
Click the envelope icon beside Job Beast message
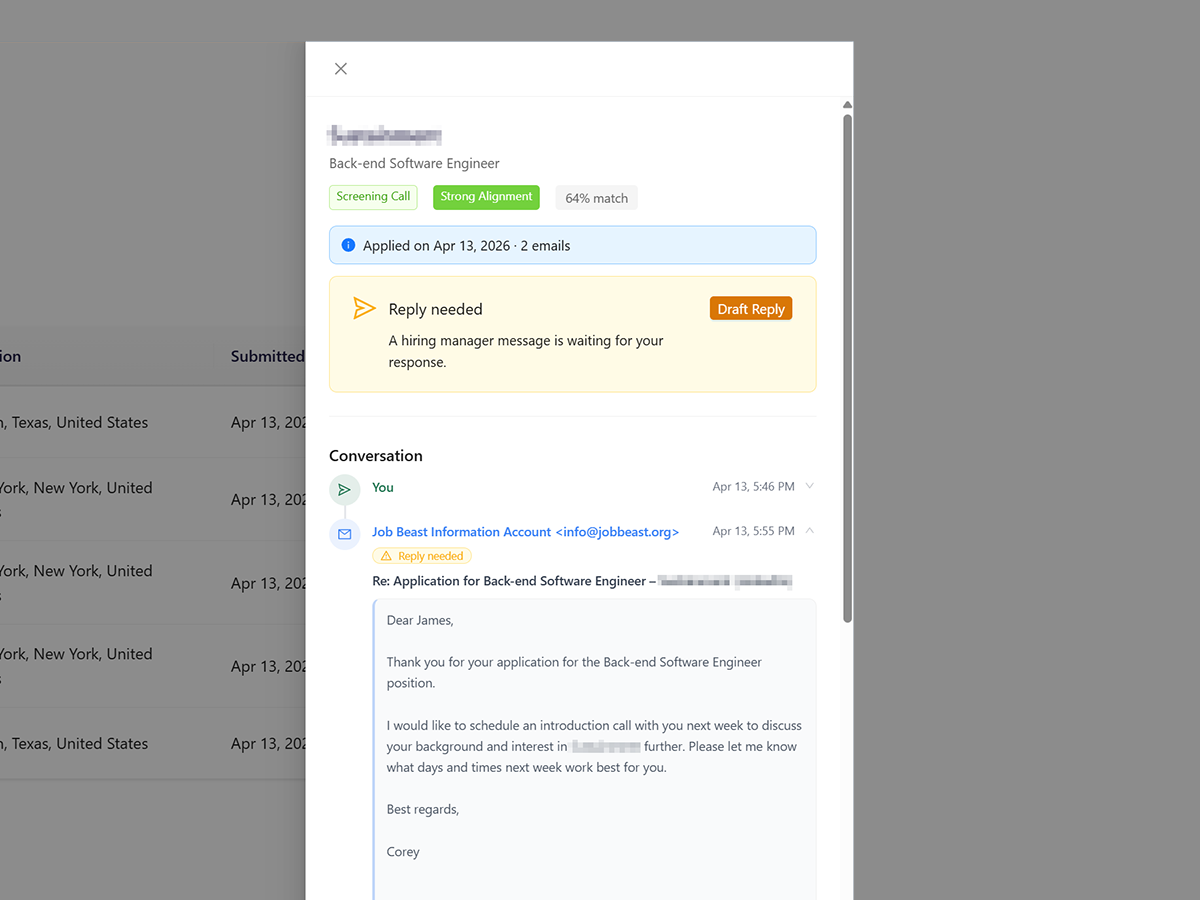coord(344,534)
